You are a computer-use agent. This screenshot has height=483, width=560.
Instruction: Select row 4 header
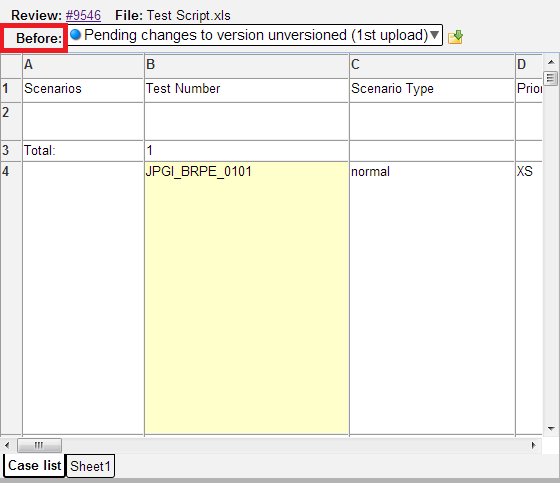11,298
